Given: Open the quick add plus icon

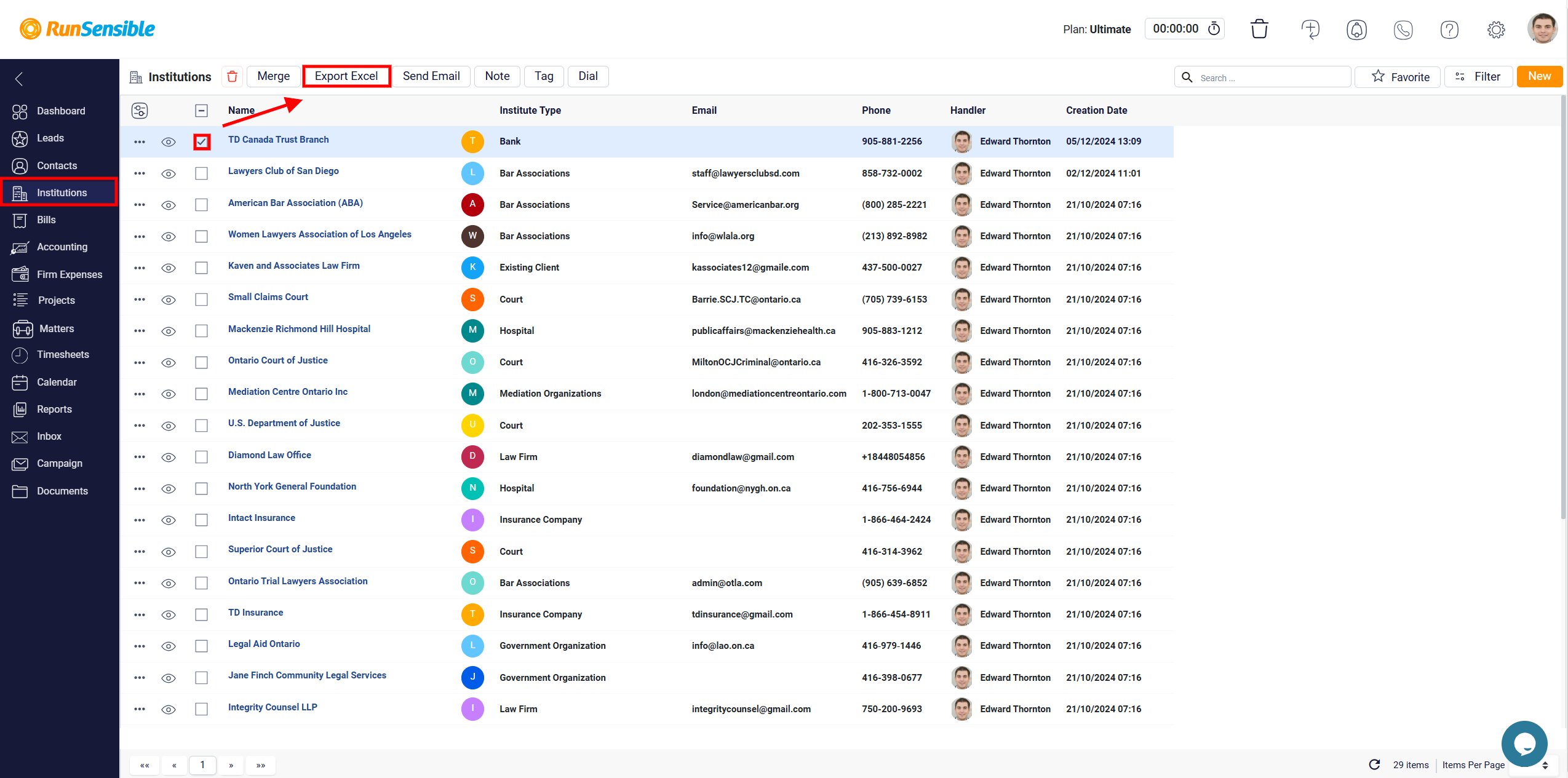Looking at the screenshot, I should point(1310,29).
